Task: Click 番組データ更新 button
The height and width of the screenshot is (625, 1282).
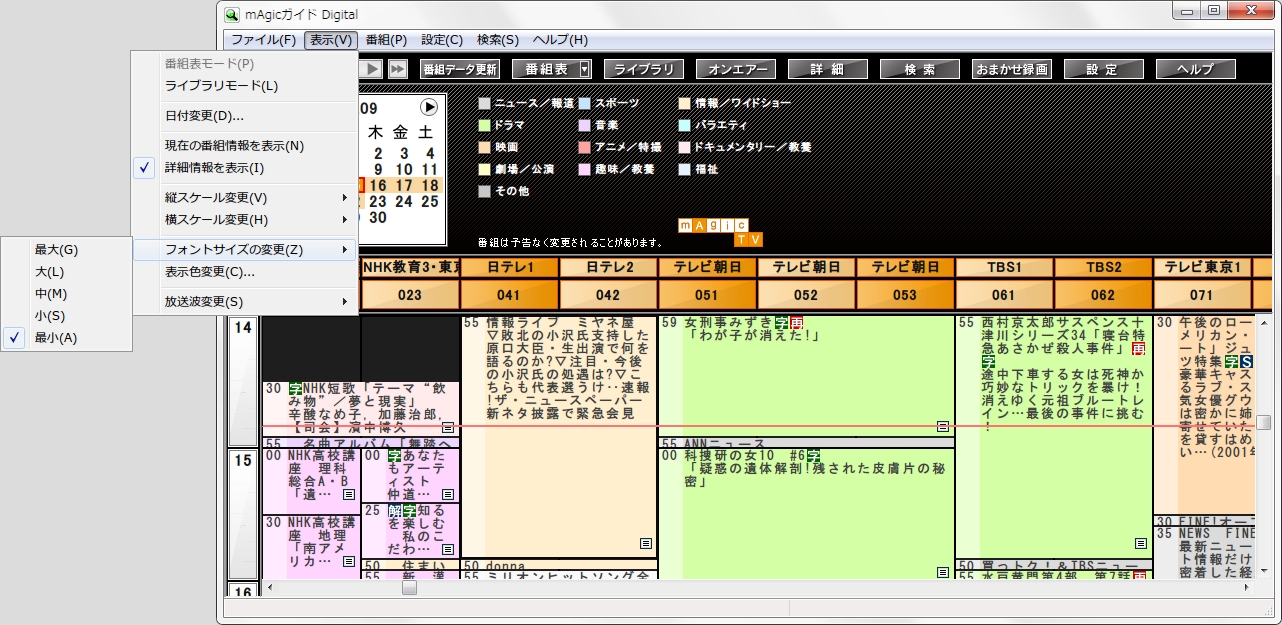Action: click(459, 69)
